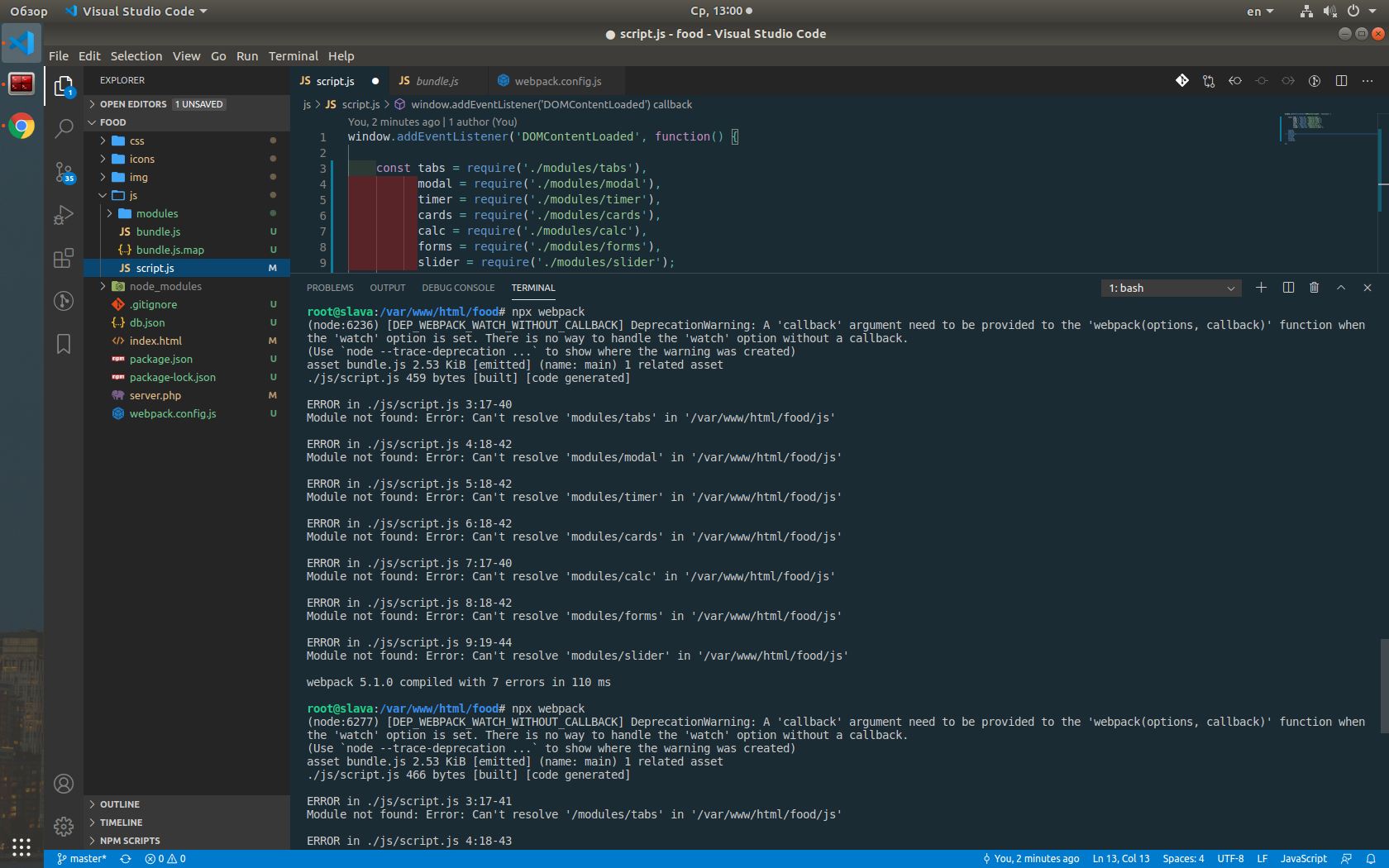1389x868 pixels.
Task: Open Source Control view with 35 changes
Action: [64, 172]
